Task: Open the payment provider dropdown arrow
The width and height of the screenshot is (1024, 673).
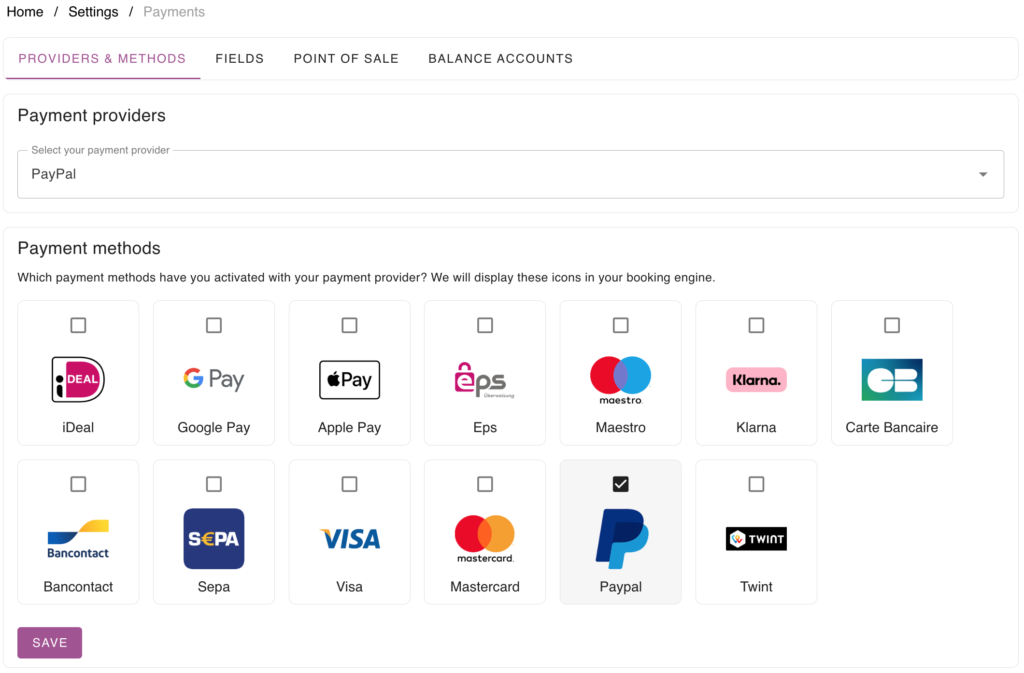Action: pos(983,174)
